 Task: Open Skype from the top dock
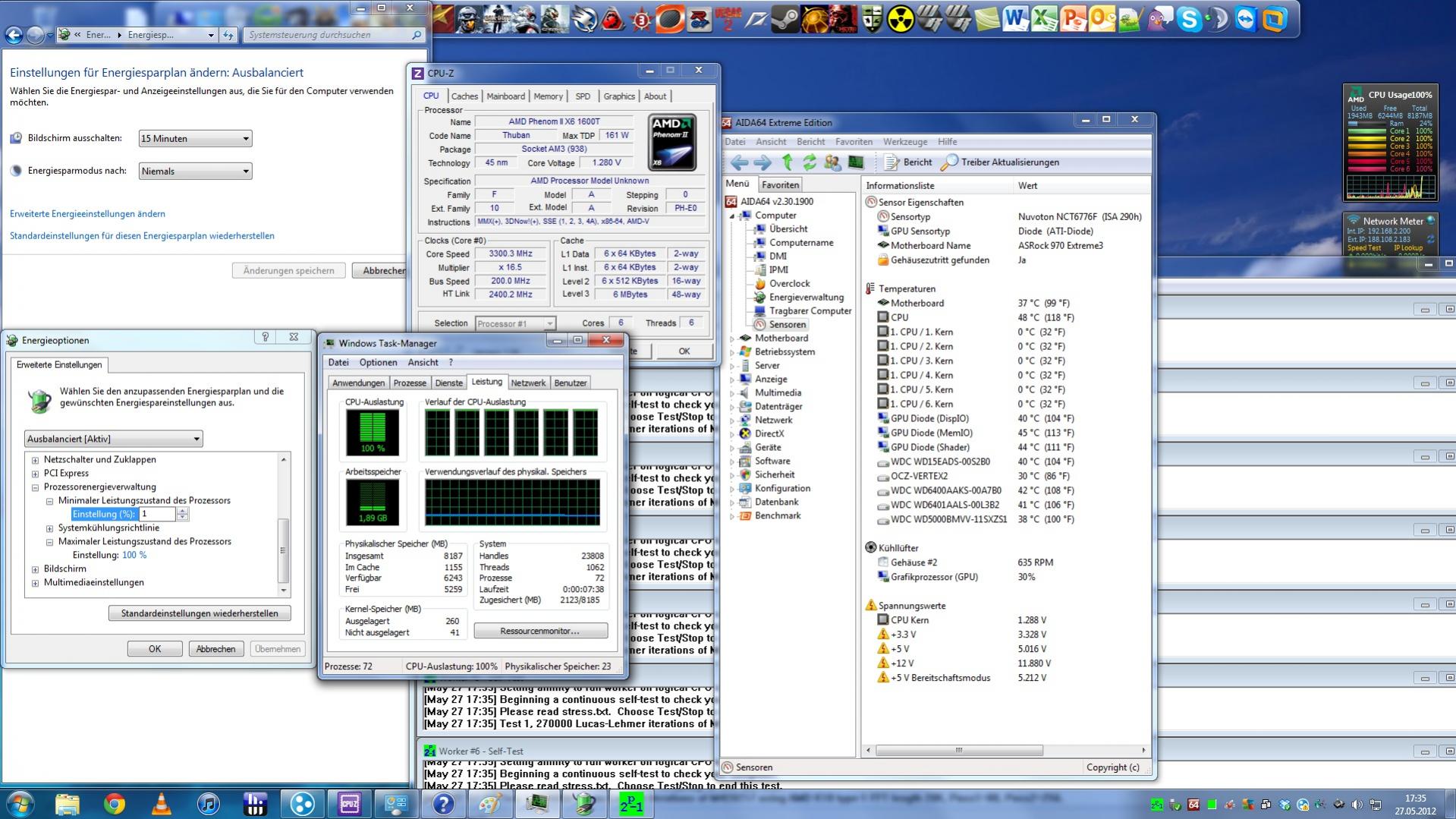[1188, 20]
